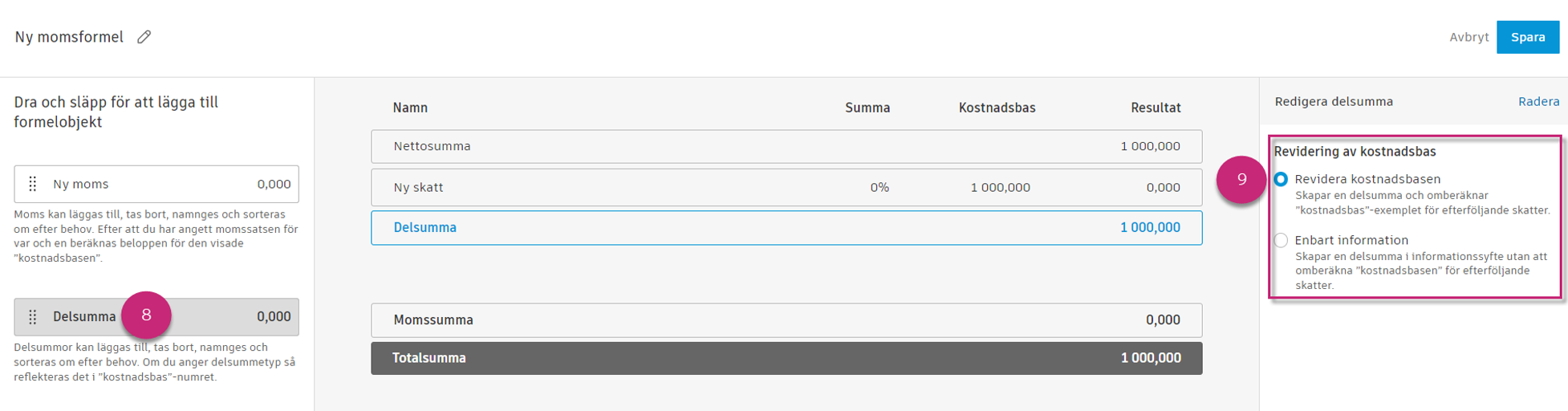Viewport: 1568px width, 411px height.
Task: Click the Ny momsformel title text
Action: coord(69,37)
